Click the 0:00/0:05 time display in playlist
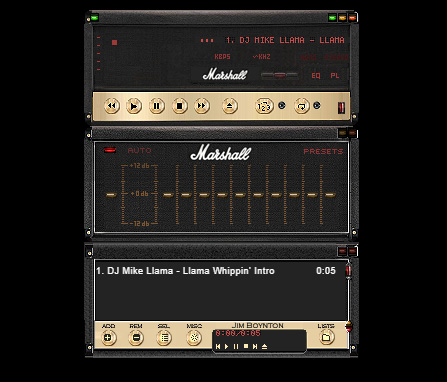The width and height of the screenshot is (447, 382). [x=238, y=333]
